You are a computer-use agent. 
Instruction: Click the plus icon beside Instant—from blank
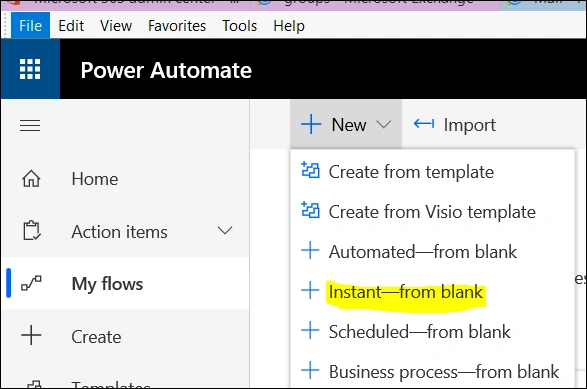310,290
